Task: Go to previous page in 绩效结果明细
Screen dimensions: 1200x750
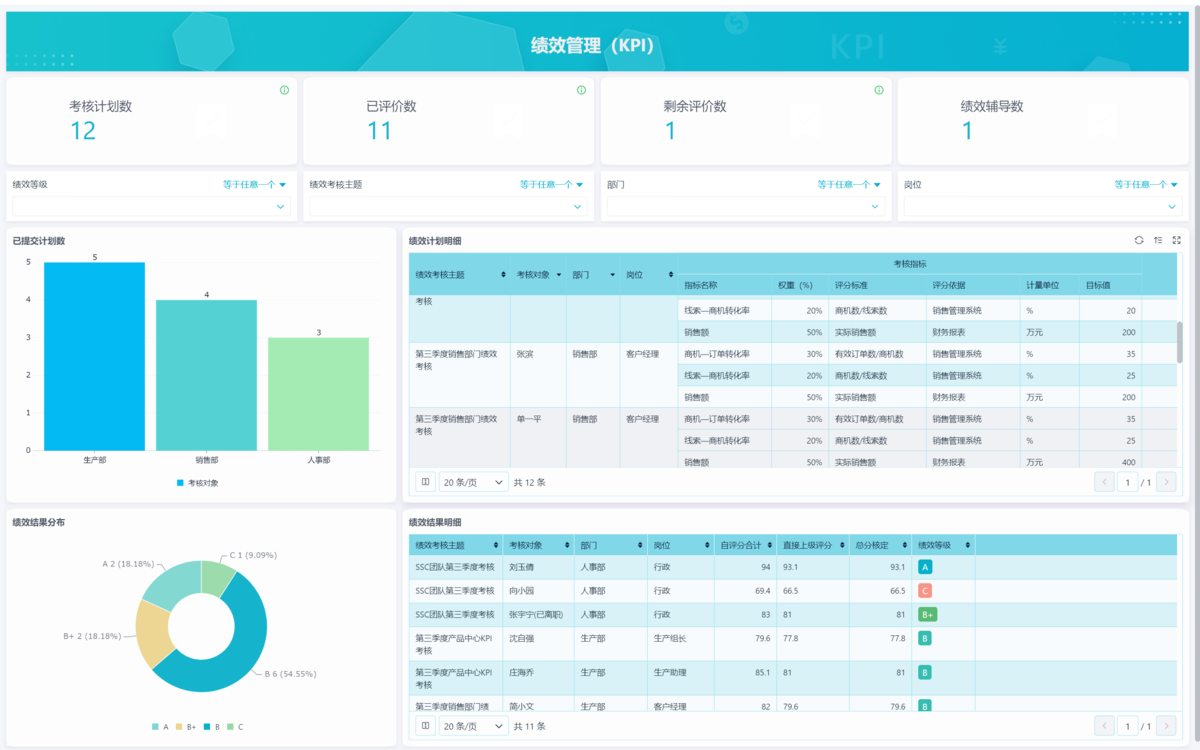Action: [x=1104, y=726]
